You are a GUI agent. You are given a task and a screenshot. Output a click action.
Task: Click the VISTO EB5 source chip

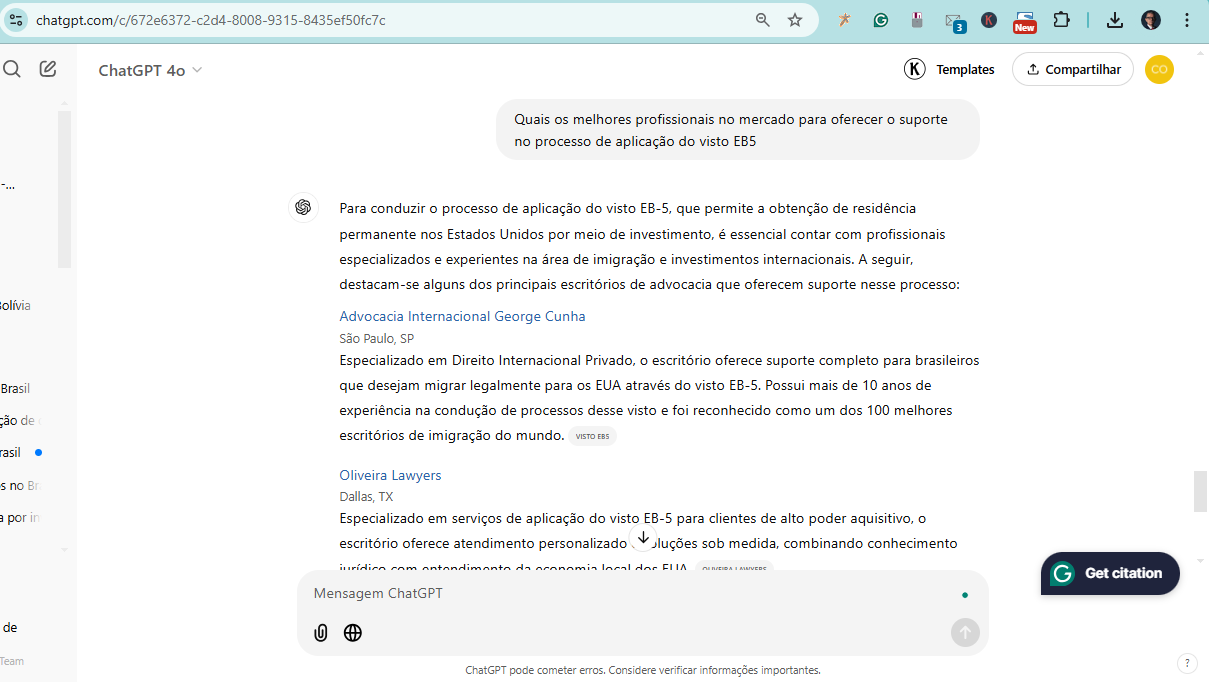point(592,436)
